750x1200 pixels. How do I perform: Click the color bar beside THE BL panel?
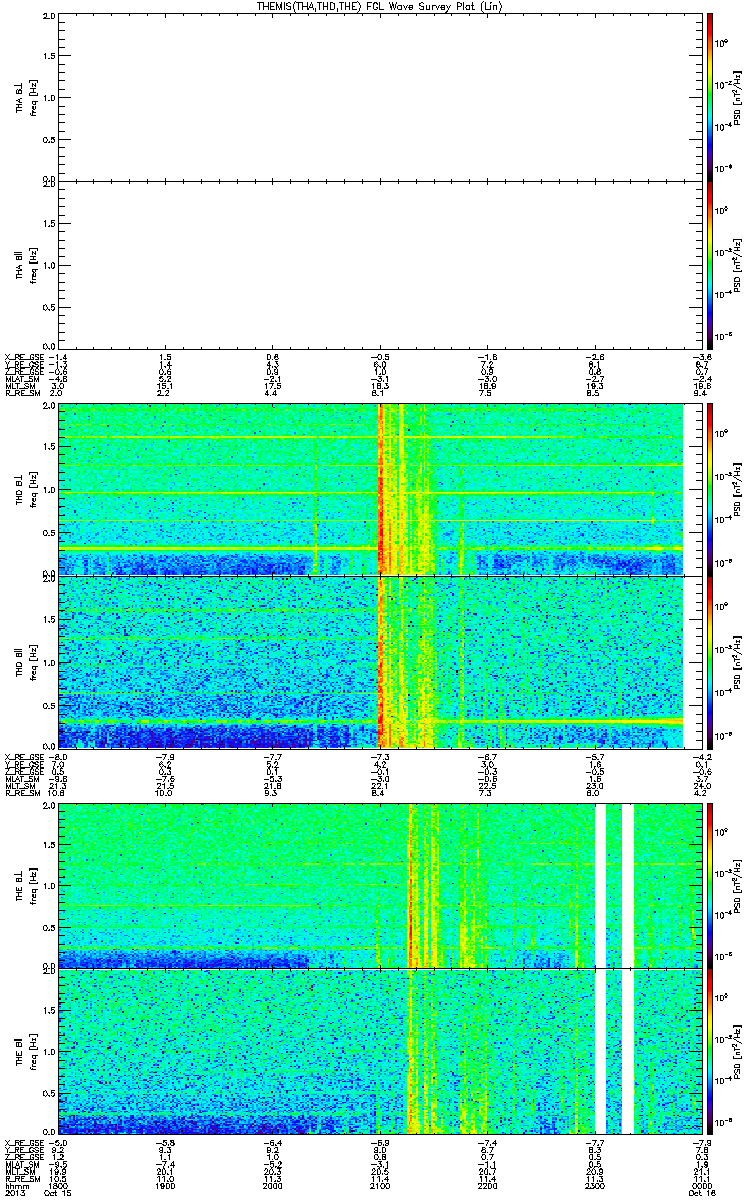[709, 885]
